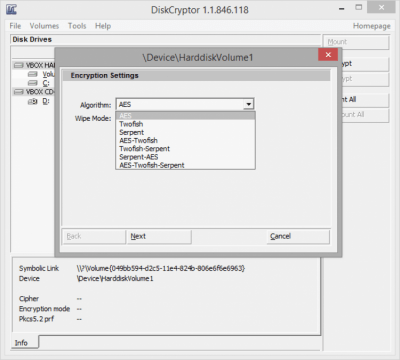Expand the Algorithm dropdown arrow
The image size is (400, 360).
click(248, 105)
